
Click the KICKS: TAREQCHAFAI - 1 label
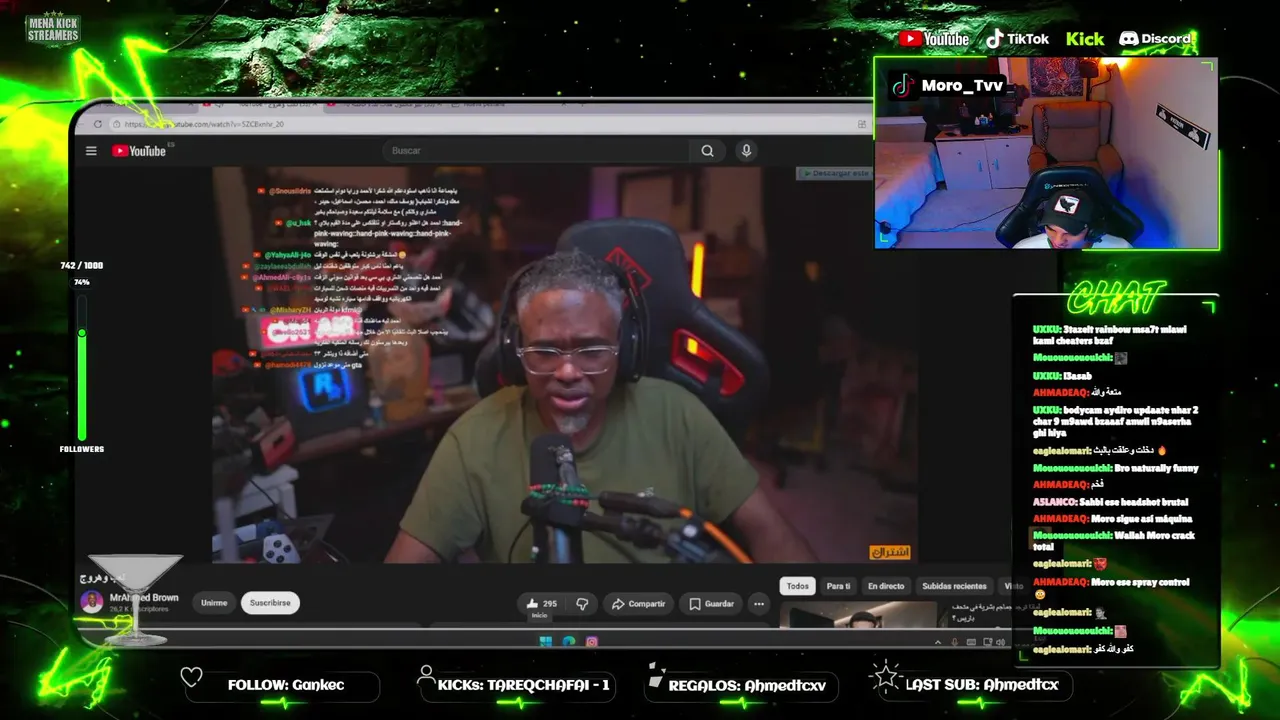pos(523,685)
